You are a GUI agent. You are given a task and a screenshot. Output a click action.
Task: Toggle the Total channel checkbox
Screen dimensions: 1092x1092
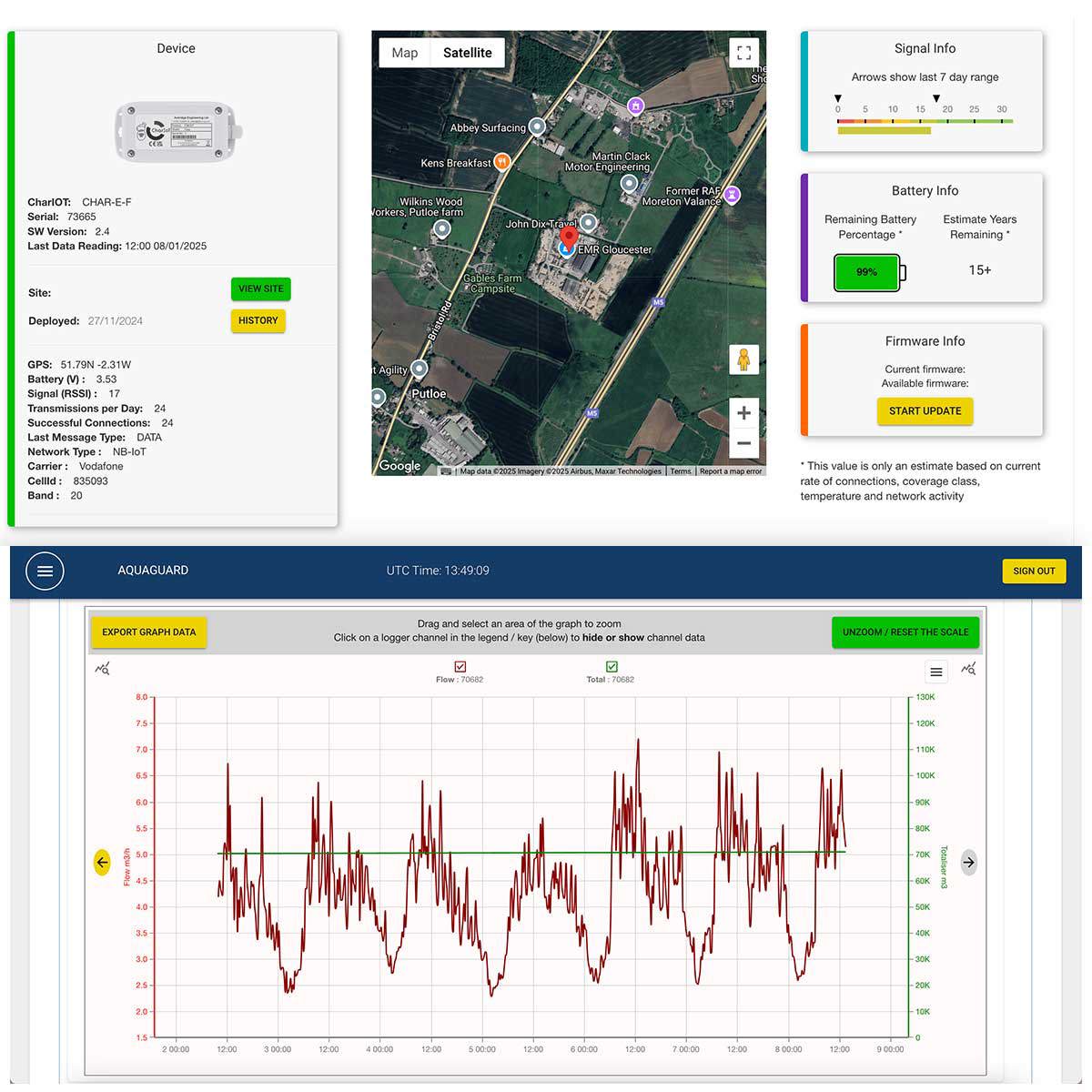(x=612, y=667)
